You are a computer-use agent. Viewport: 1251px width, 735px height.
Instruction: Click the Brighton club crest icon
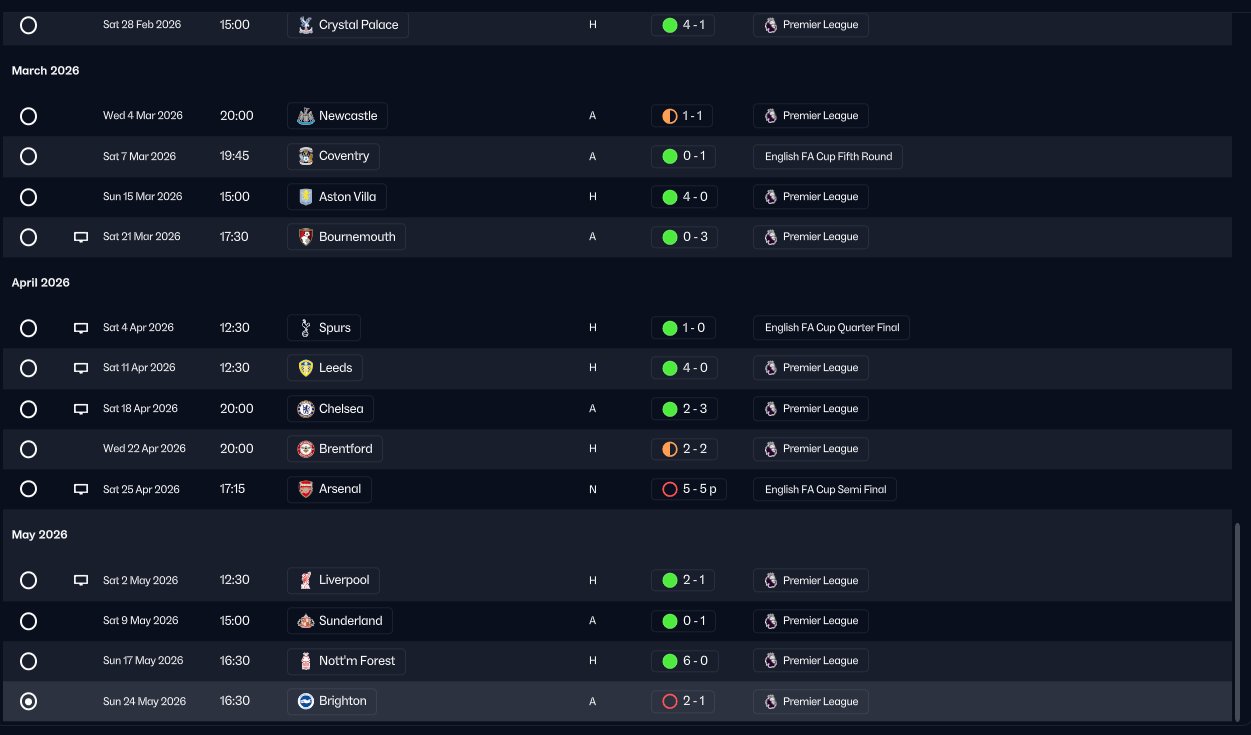pyautogui.click(x=306, y=701)
